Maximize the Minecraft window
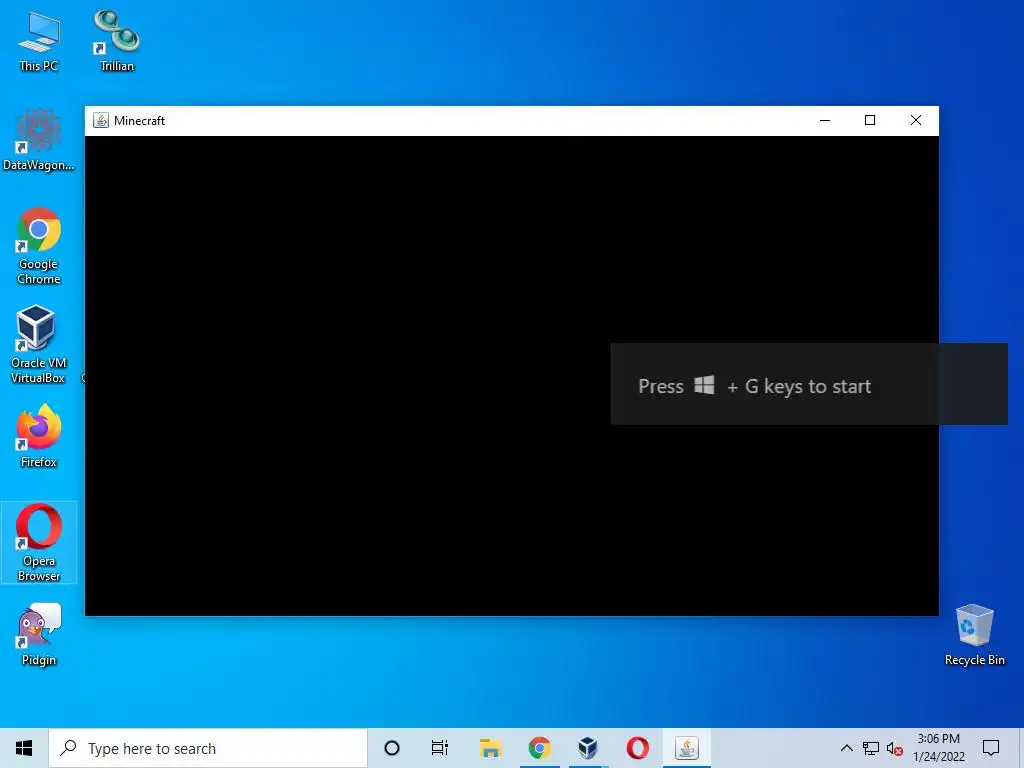 point(870,120)
